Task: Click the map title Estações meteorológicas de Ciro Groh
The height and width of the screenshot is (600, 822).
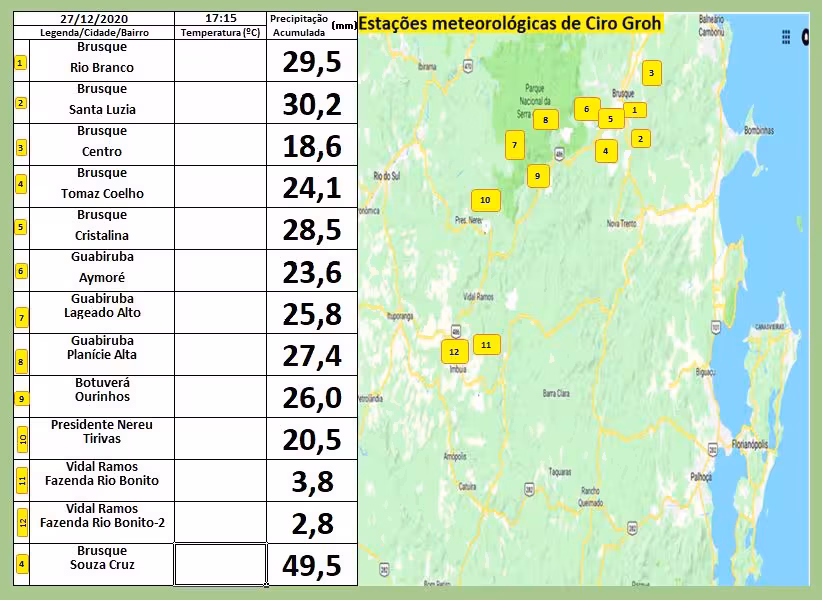Action: [x=510, y=23]
